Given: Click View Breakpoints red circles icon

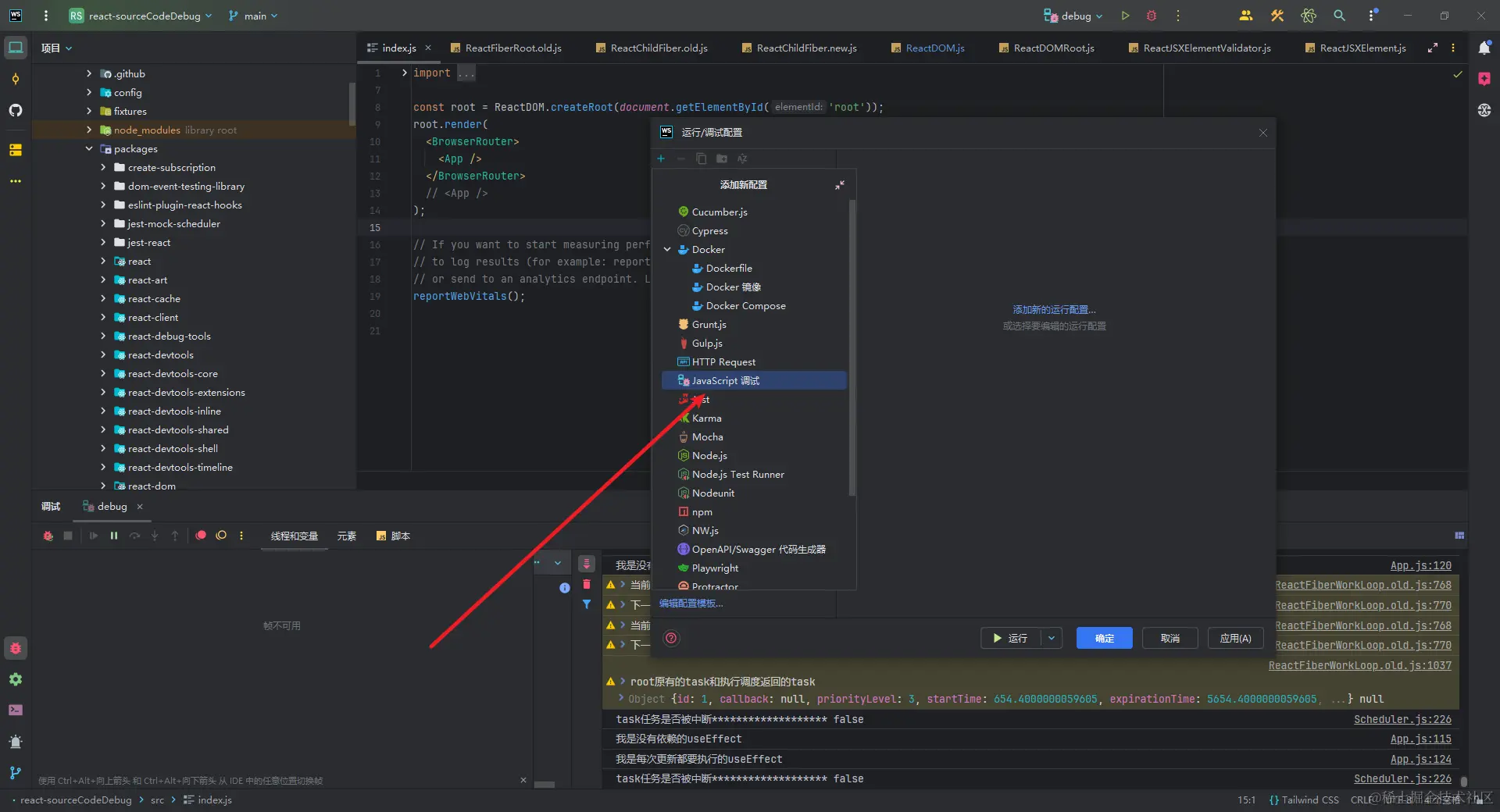Looking at the screenshot, I should pos(201,536).
